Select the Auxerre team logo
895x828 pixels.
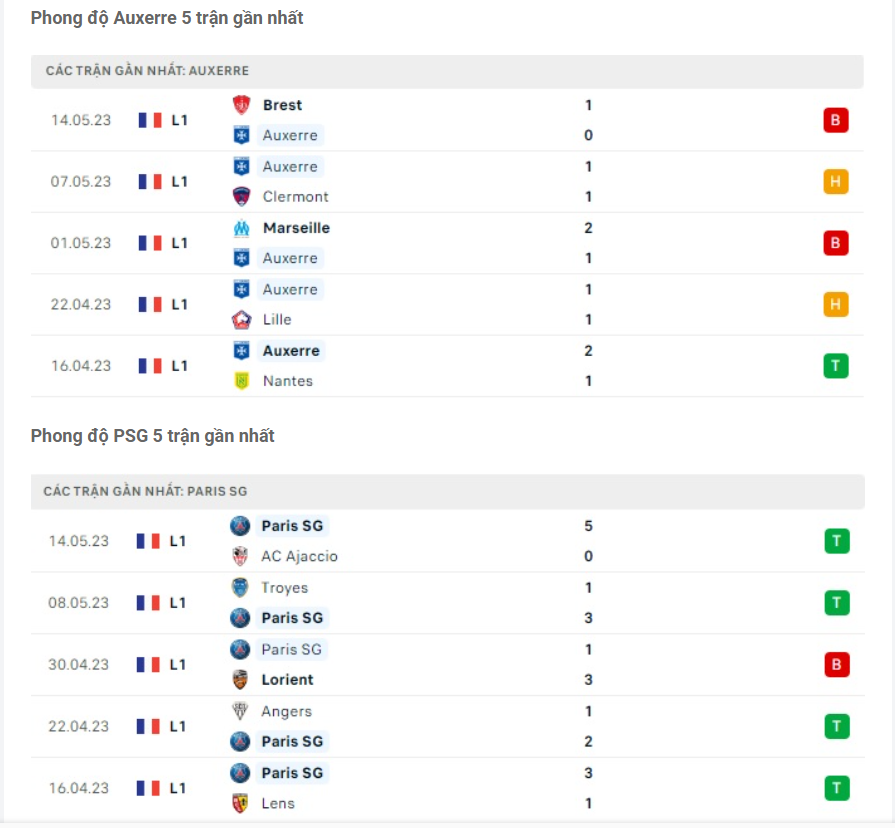point(240,135)
